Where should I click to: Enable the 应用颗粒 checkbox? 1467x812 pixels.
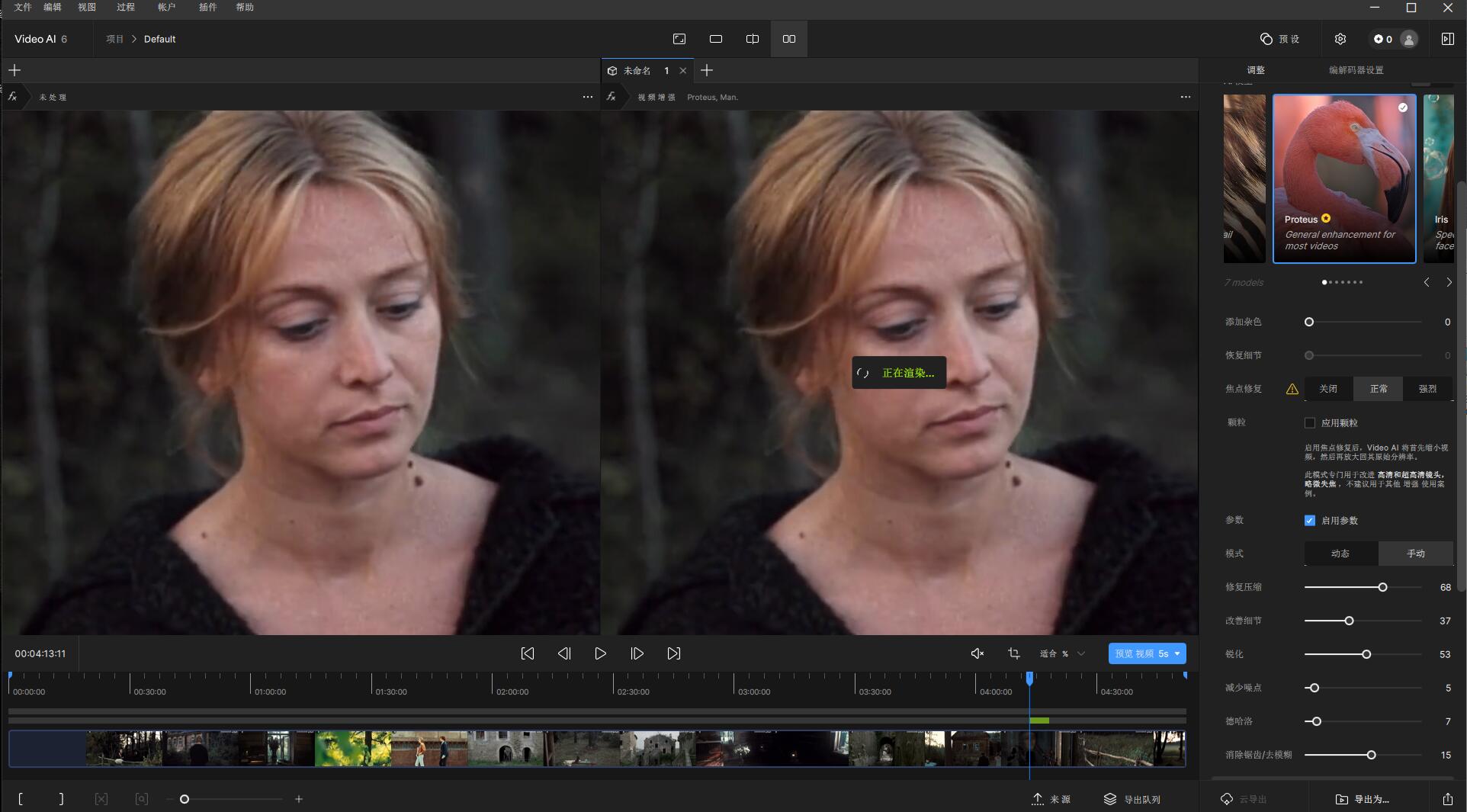coord(1310,422)
